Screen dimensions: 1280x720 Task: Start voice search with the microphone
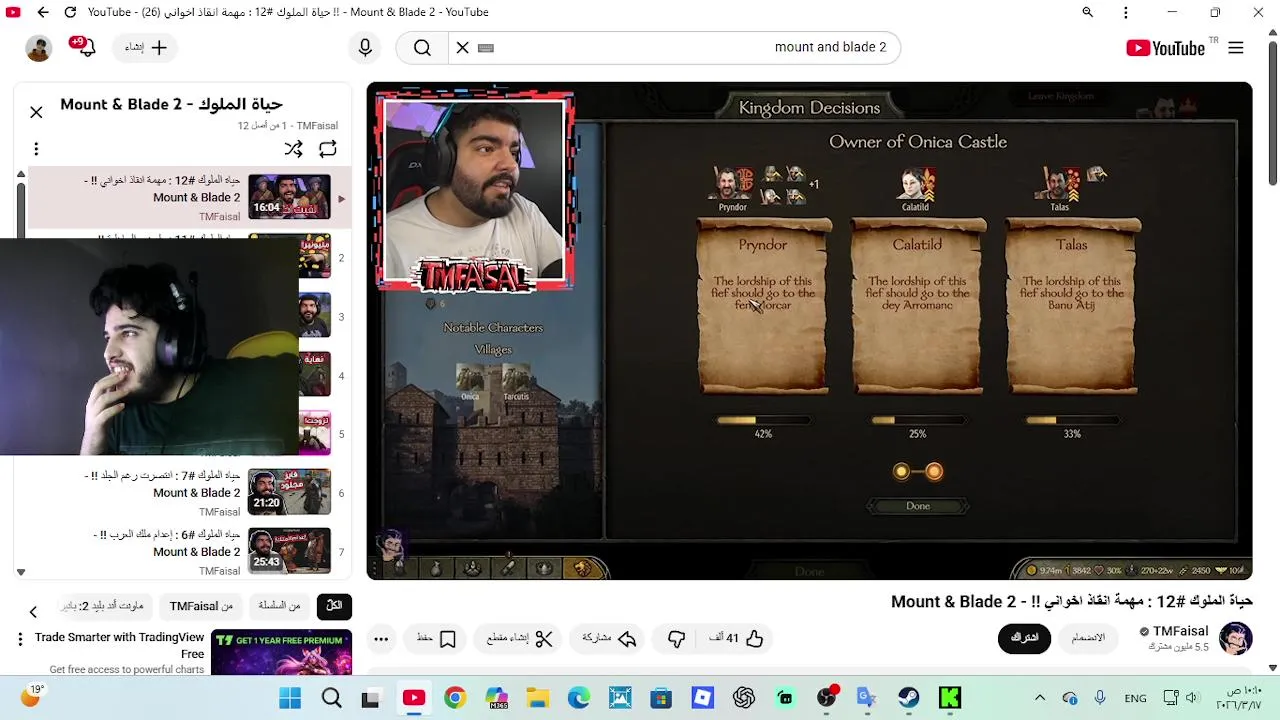[x=365, y=47]
